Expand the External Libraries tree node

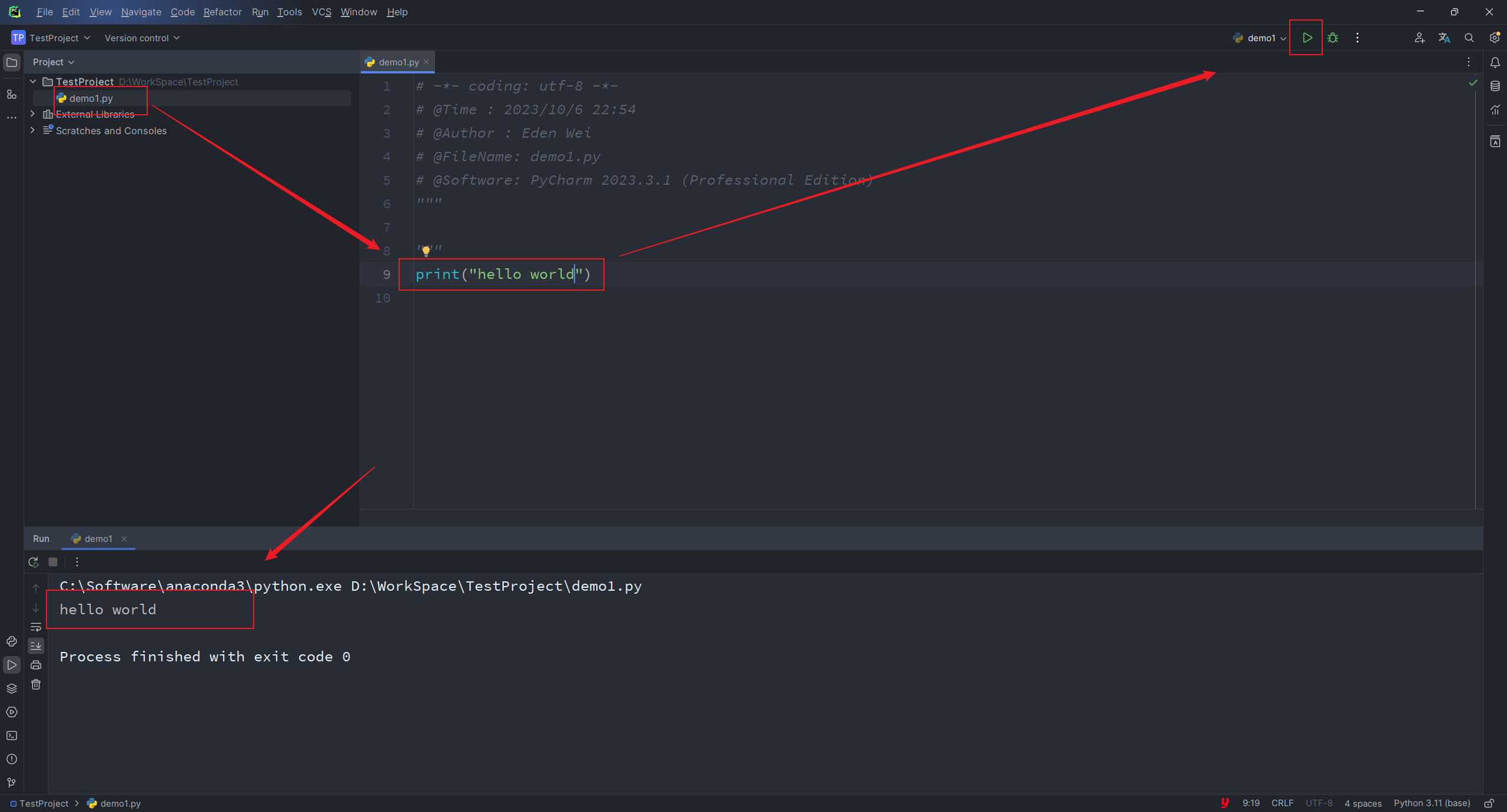[33, 114]
